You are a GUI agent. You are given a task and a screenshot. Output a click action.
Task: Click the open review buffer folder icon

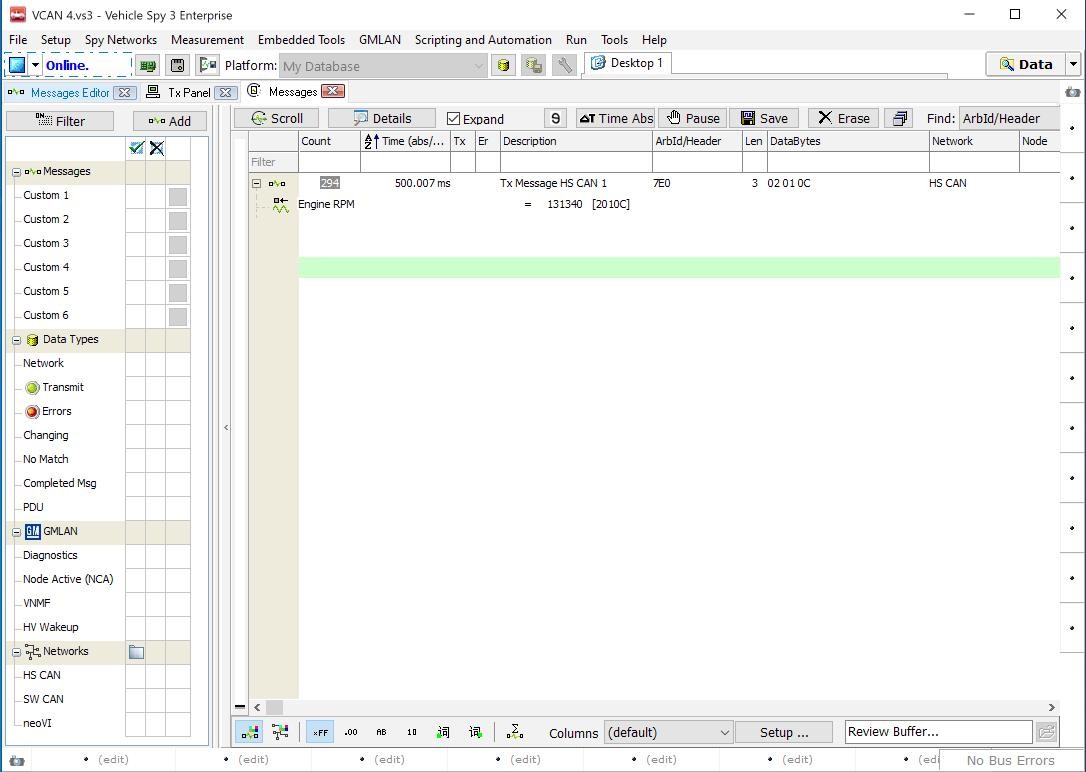(x=1046, y=732)
